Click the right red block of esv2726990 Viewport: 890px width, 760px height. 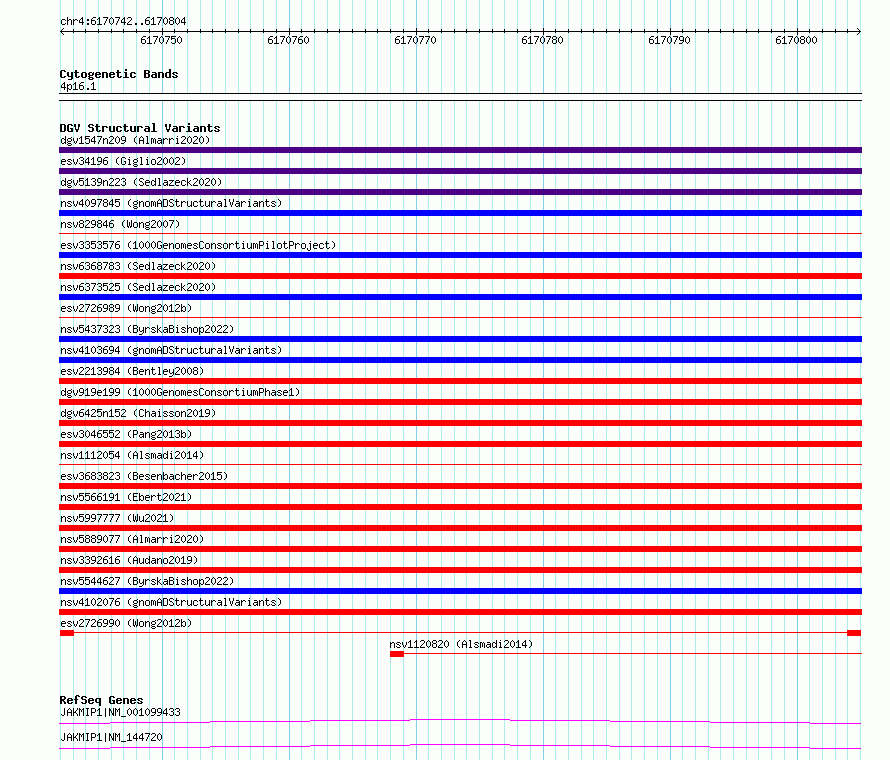click(854, 633)
